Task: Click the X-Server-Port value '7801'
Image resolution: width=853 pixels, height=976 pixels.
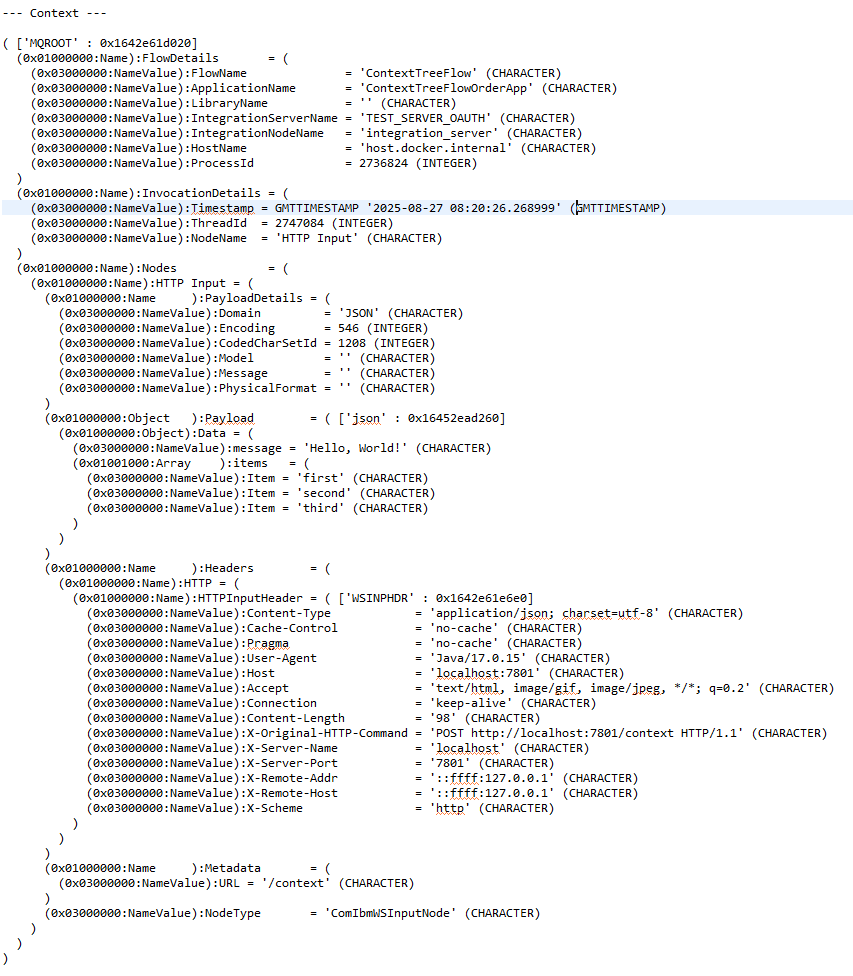Action: tap(450, 763)
